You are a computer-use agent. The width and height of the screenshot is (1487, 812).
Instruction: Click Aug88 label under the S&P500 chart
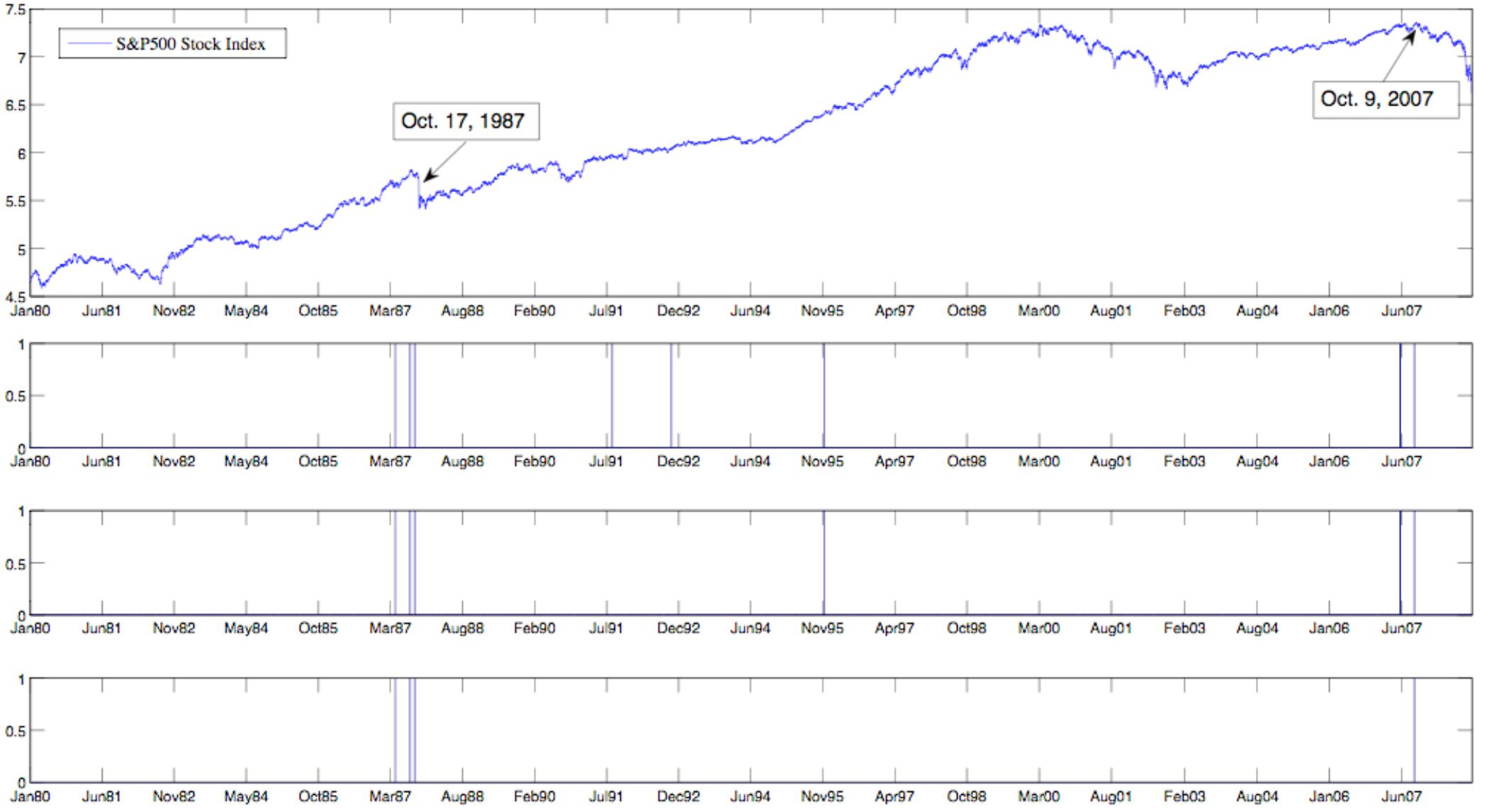pos(463,310)
